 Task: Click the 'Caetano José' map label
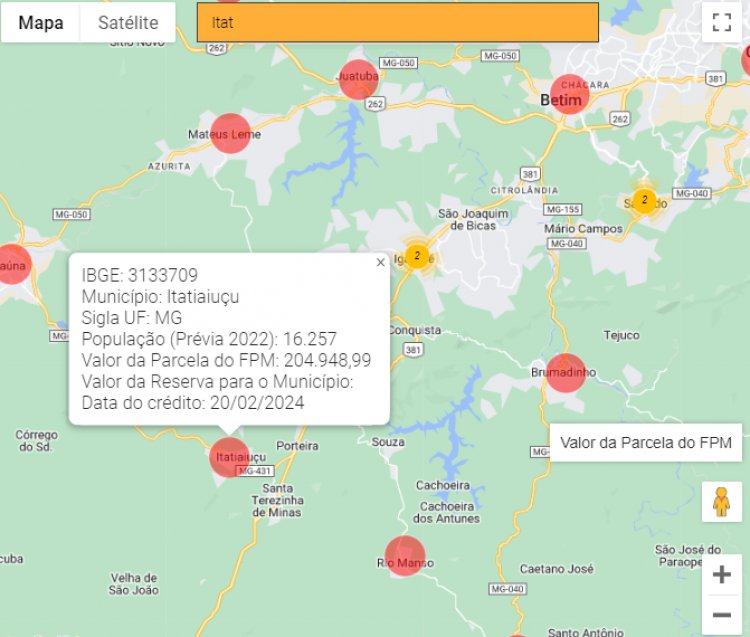[x=557, y=569]
